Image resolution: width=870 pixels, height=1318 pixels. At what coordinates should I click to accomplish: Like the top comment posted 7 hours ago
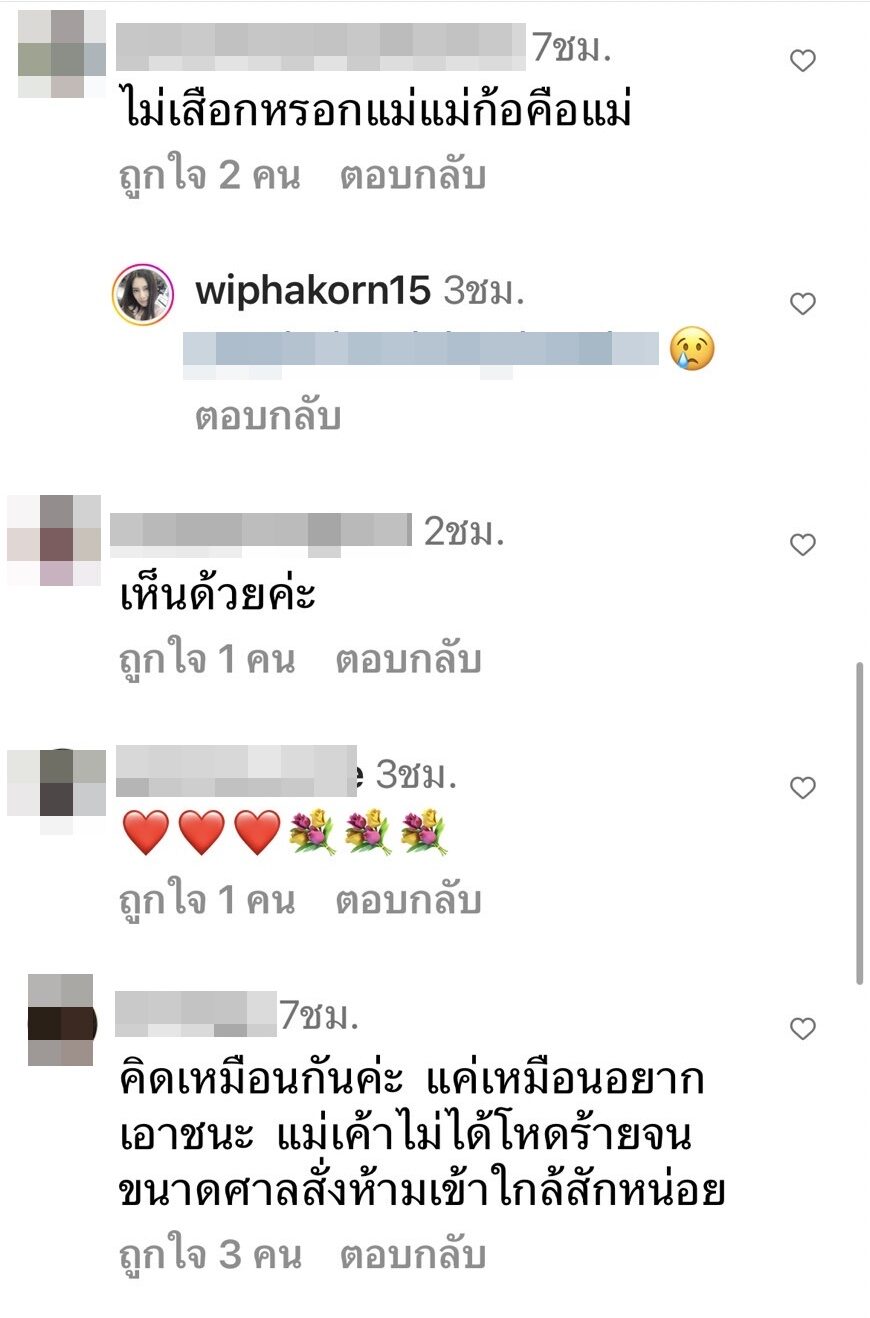[x=803, y=61]
